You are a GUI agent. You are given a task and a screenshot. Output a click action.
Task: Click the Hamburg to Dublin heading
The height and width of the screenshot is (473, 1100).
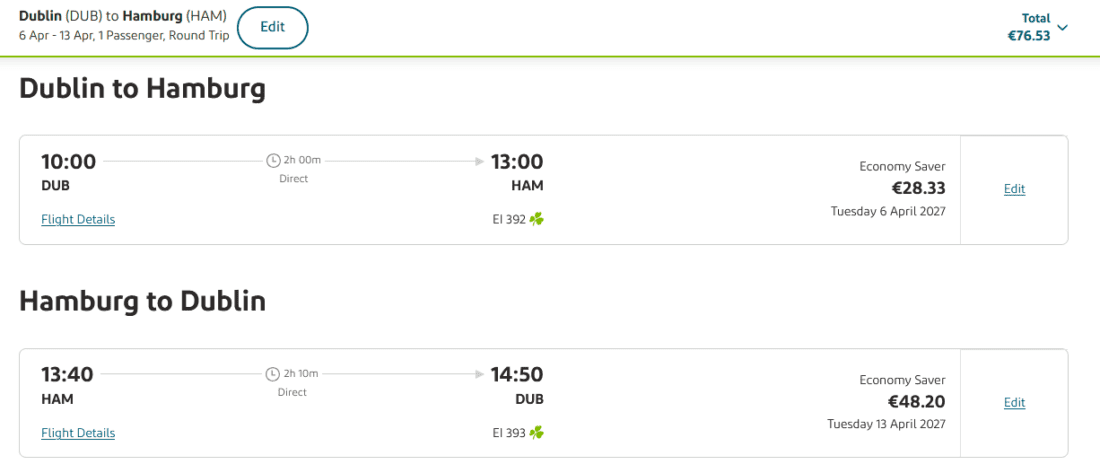(142, 301)
